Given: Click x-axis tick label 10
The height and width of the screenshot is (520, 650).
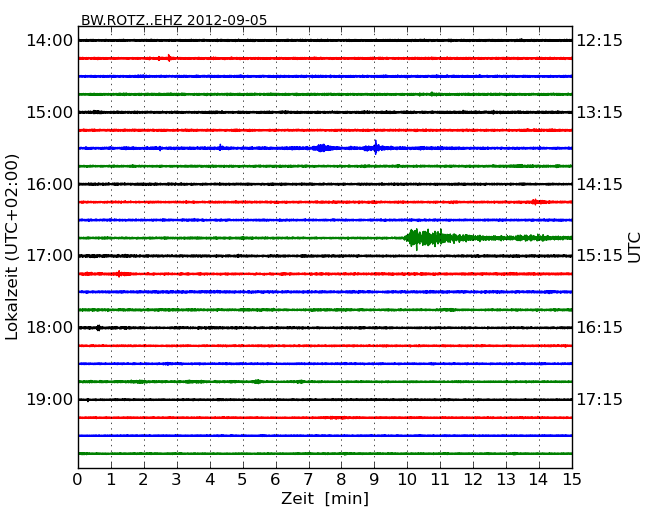Looking at the screenshot, I should click(x=407, y=480).
